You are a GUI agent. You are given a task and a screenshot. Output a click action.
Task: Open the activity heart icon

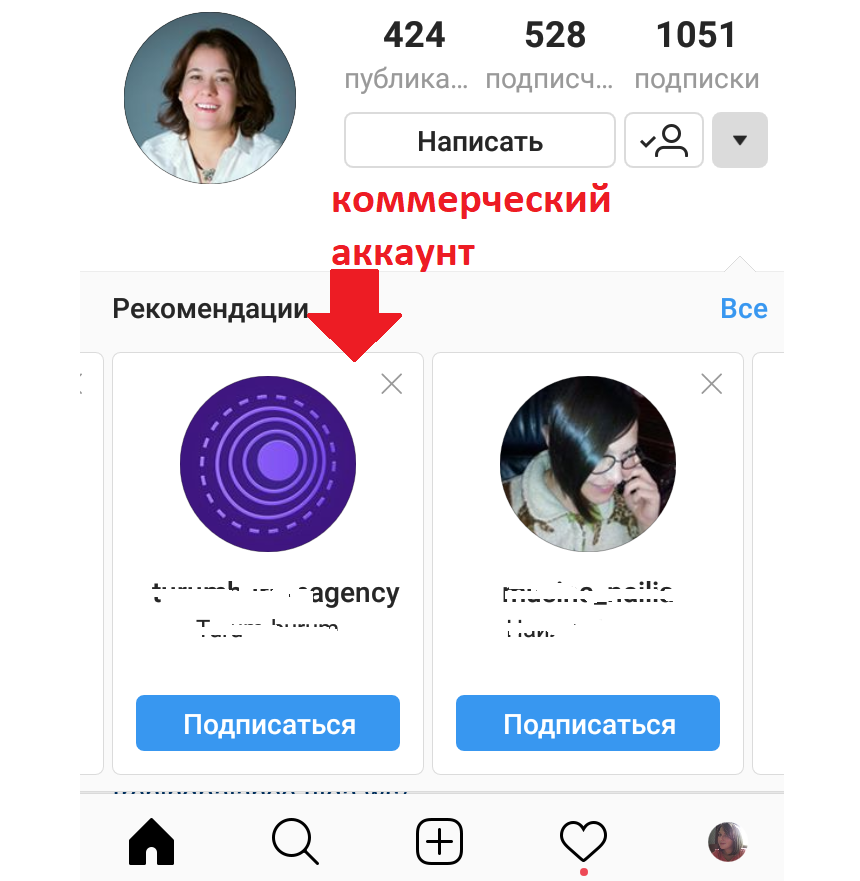(583, 841)
